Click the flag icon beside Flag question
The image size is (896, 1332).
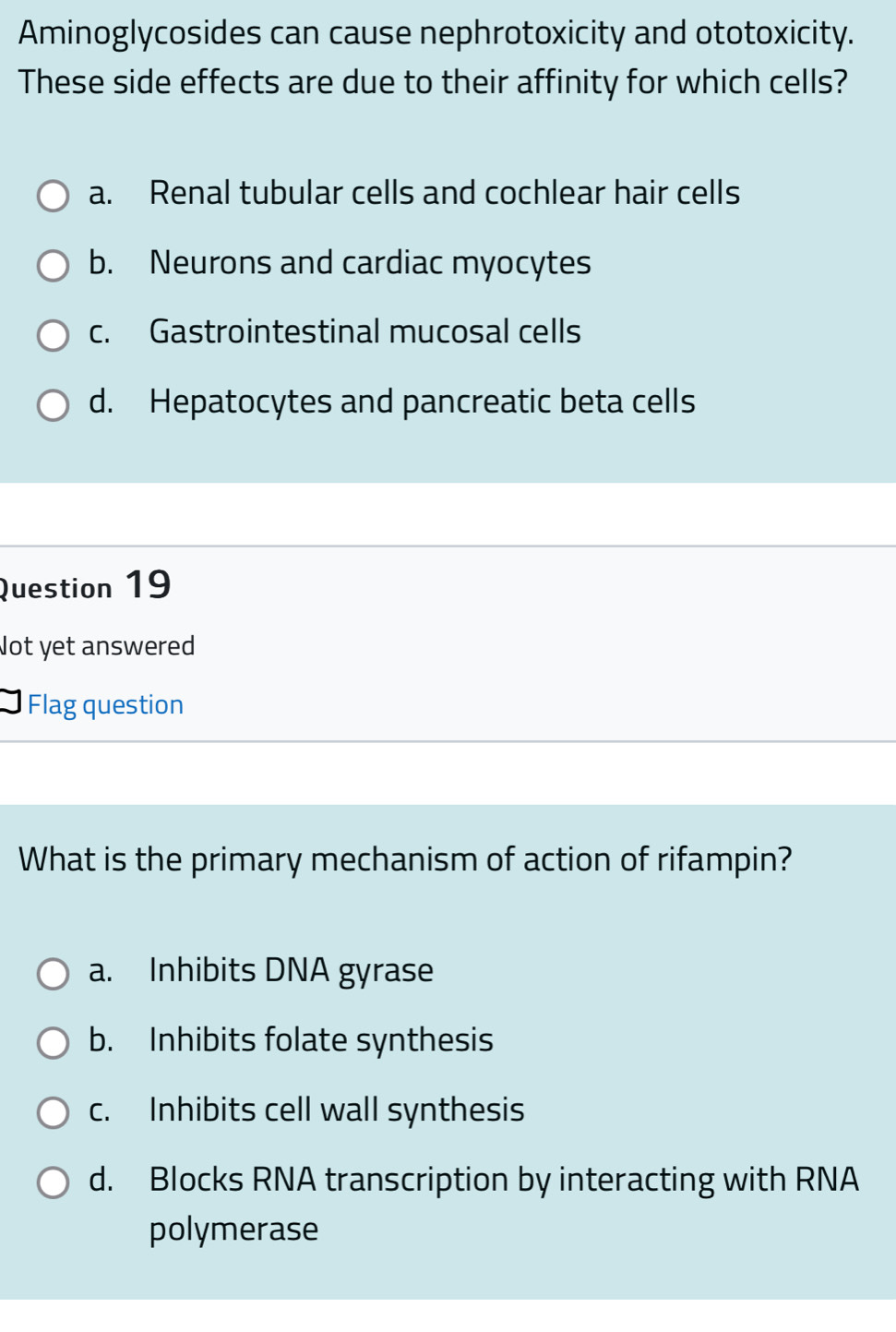tap(9, 703)
